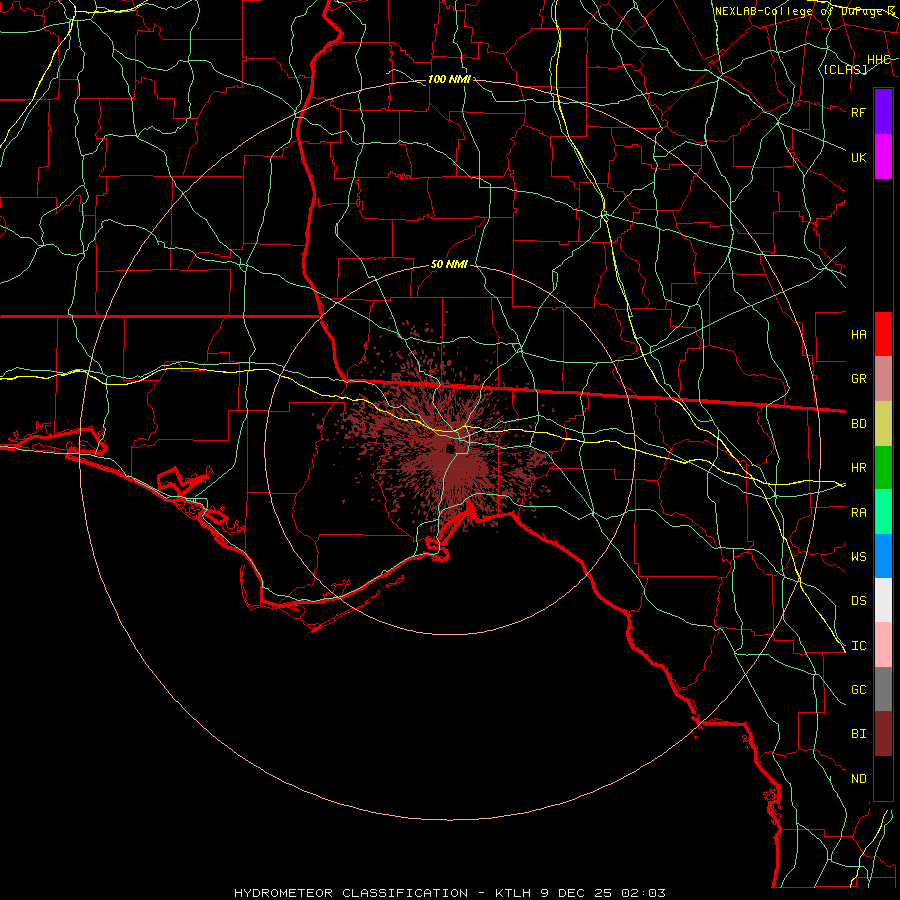Click the HR green legend swatch
The width and height of the screenshot is (900, 900).
[x=883, y=468]
